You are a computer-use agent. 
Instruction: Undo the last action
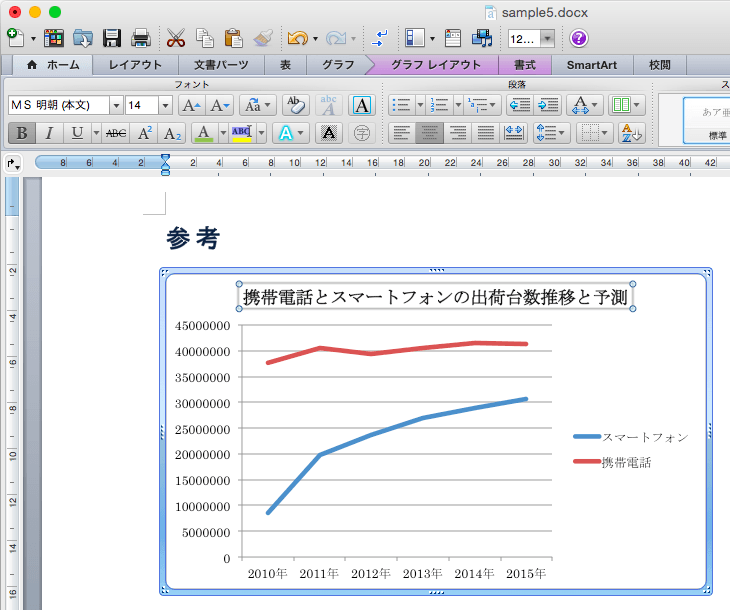pos(297,38)
